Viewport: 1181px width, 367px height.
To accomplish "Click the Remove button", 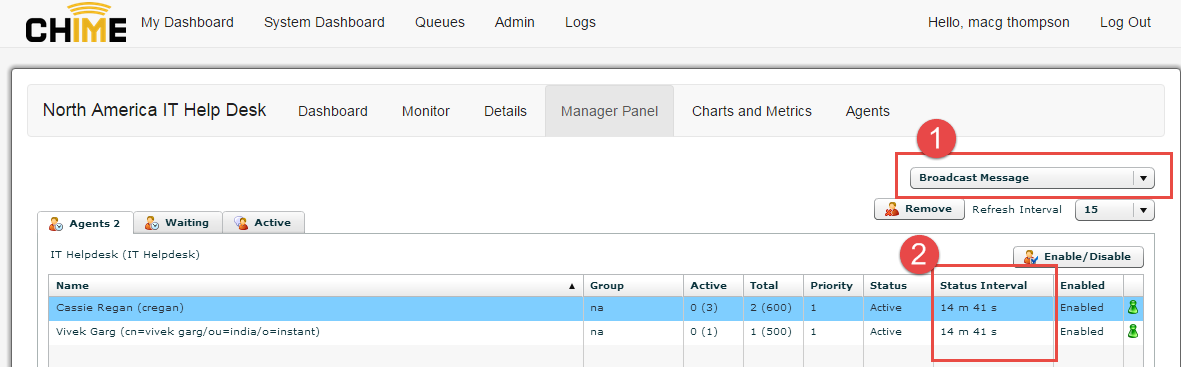I will (919, 209).
